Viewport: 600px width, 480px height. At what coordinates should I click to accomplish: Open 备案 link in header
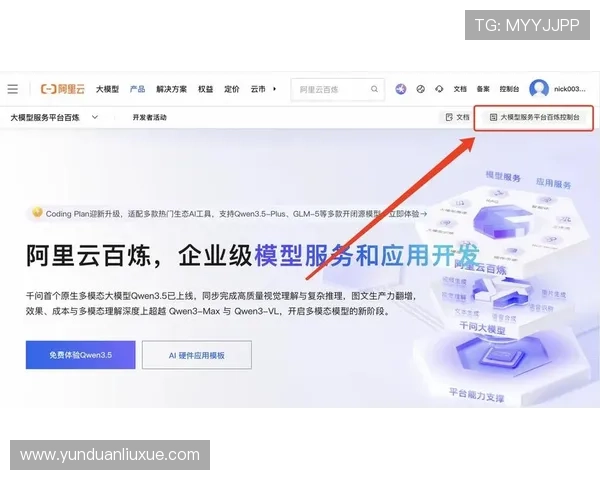[x=483, y=89]
